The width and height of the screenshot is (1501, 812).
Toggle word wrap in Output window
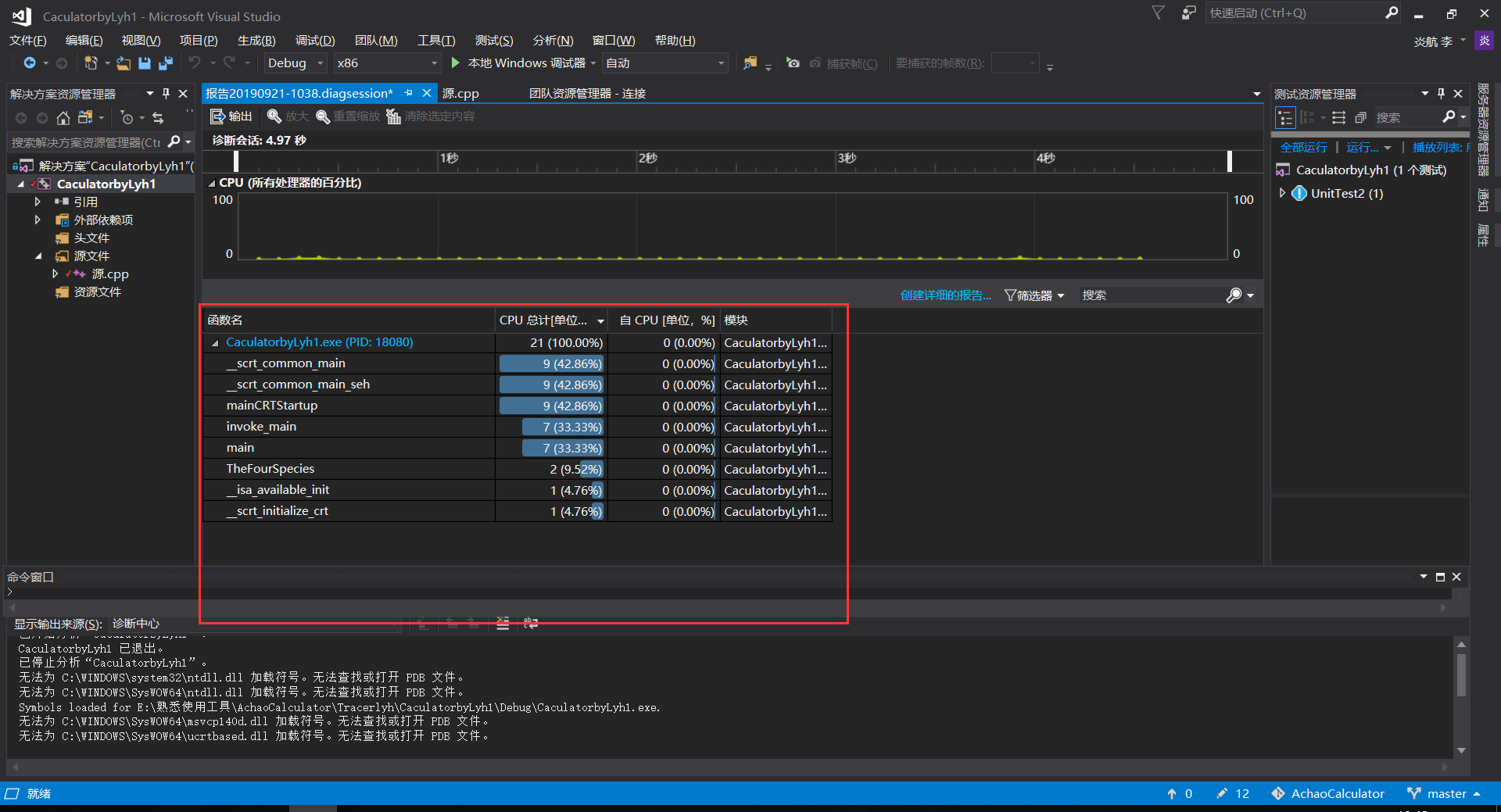531,623
